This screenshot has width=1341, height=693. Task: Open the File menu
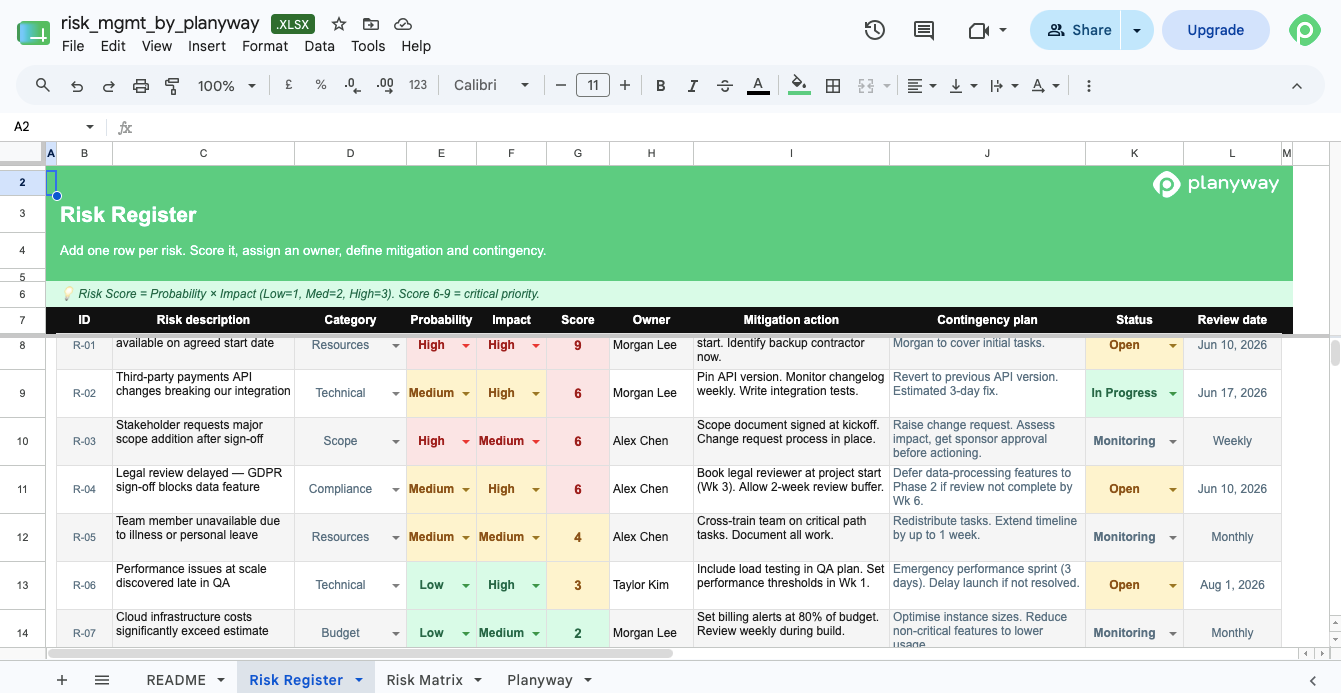click(x=73, y=46)
